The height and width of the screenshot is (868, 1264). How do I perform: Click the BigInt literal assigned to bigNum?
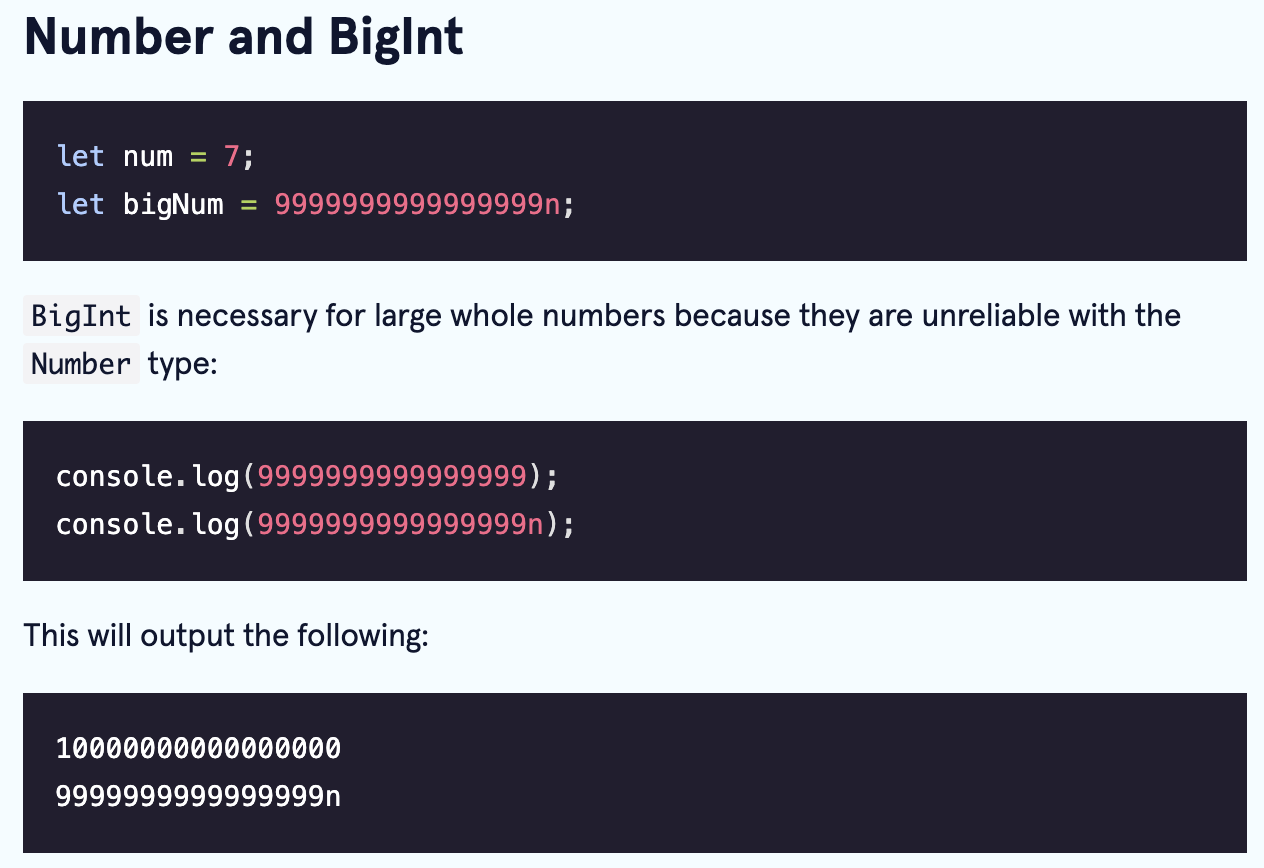click(x=417, y=204)
